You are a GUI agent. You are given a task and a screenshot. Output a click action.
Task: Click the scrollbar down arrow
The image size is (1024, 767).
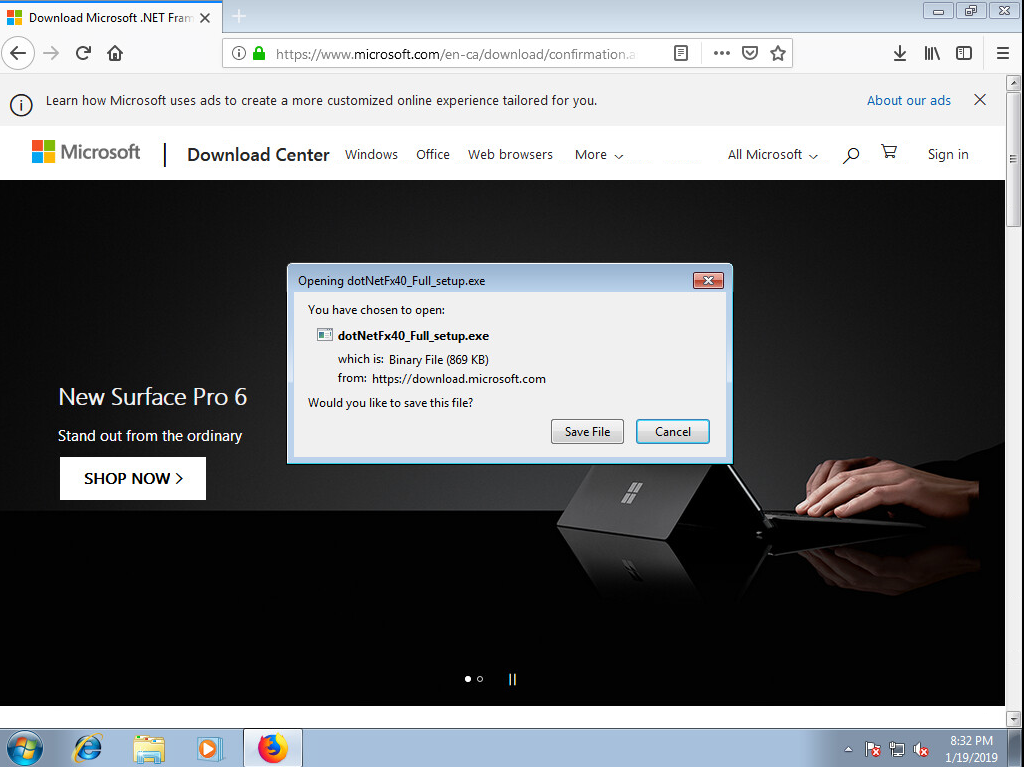1013,719
